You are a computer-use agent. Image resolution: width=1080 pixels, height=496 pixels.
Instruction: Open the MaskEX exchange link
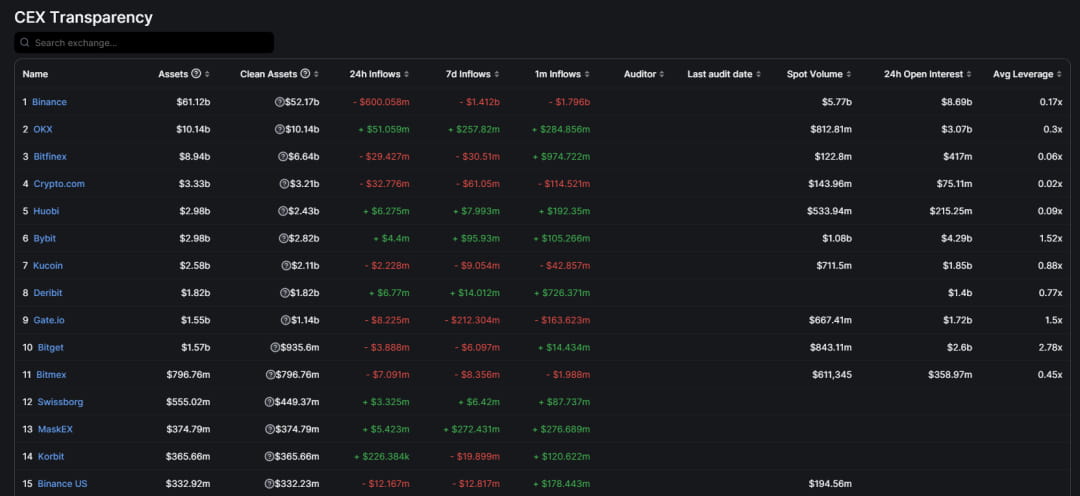pyautogui.click(x=55, y=429)
